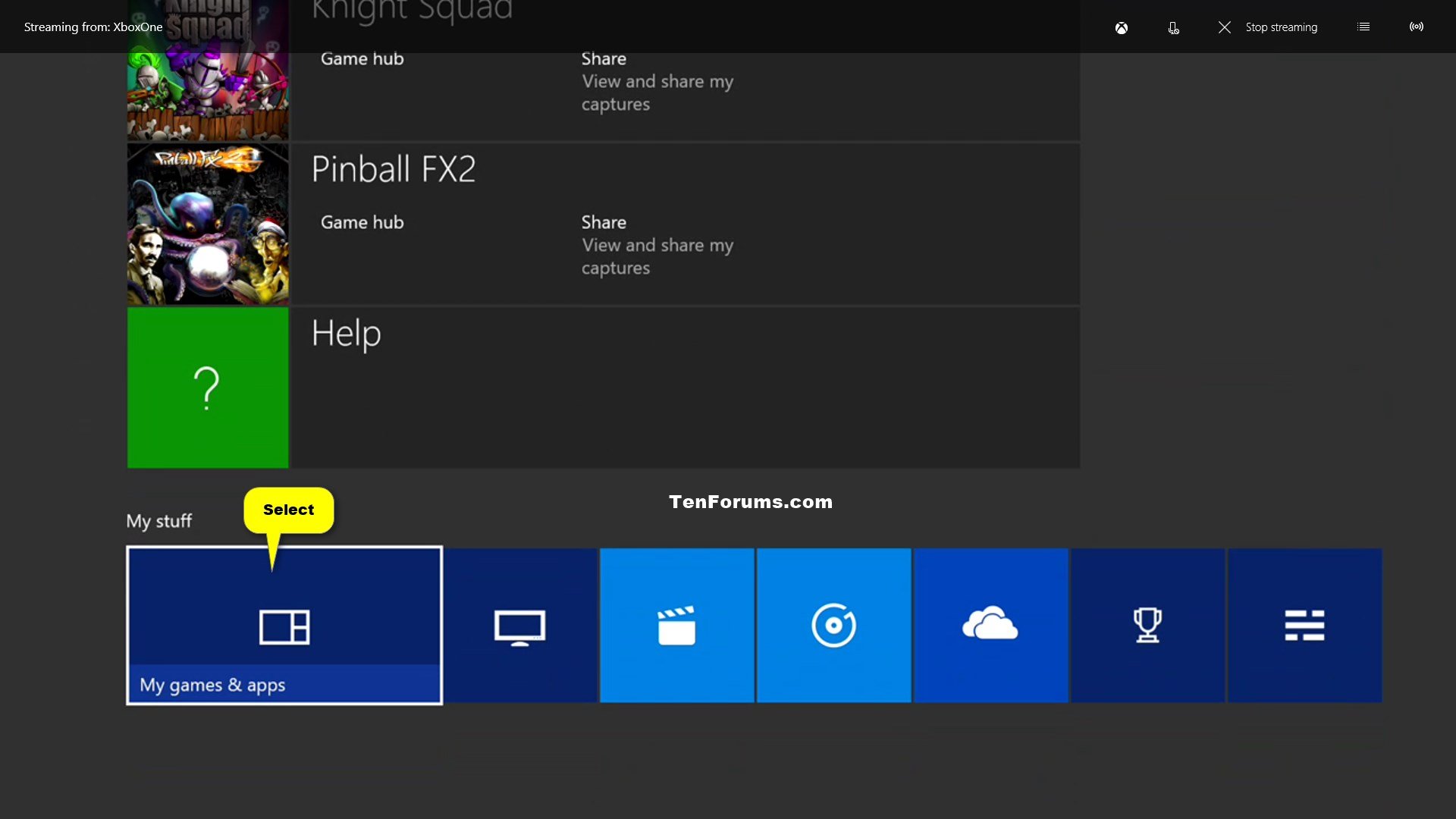
Task: Open My games & apps section
Action: point(284,625)
